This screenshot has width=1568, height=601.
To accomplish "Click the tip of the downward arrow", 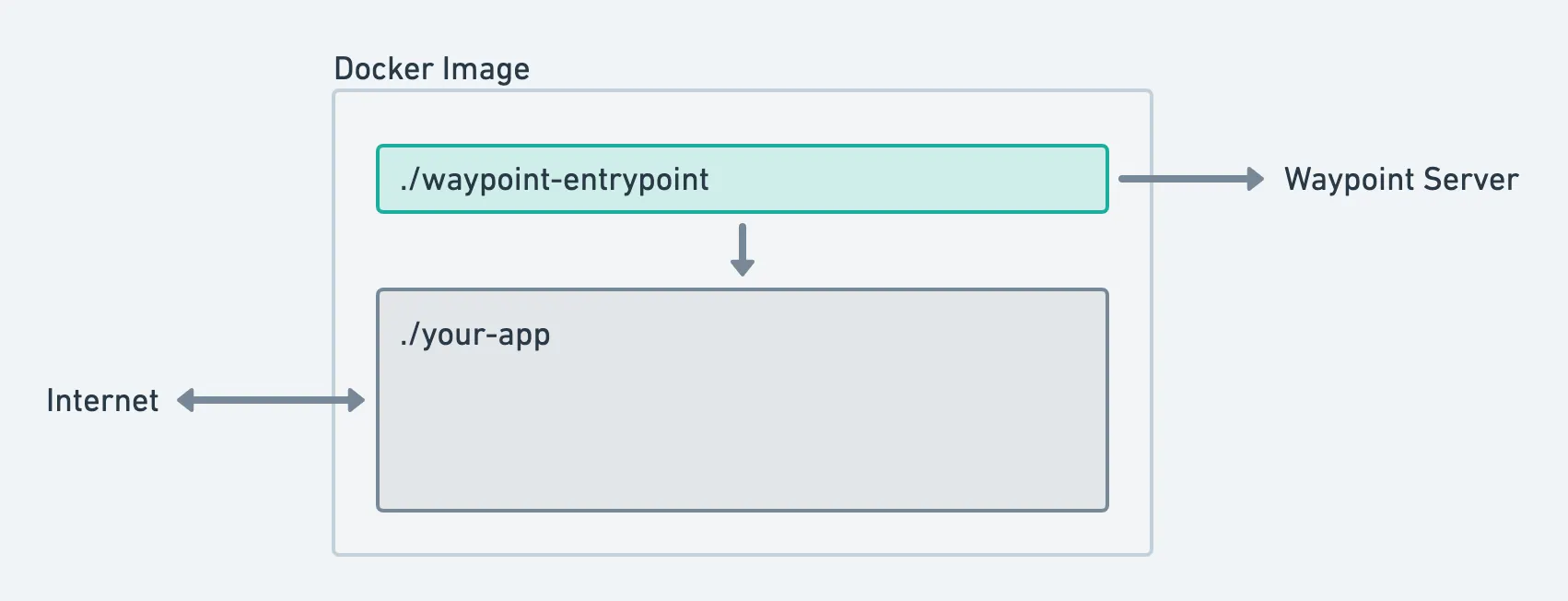I will 742,269.
